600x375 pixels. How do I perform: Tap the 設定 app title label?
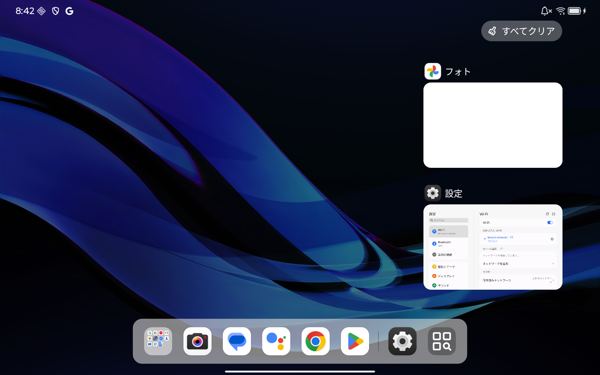(x=454, y=194)
